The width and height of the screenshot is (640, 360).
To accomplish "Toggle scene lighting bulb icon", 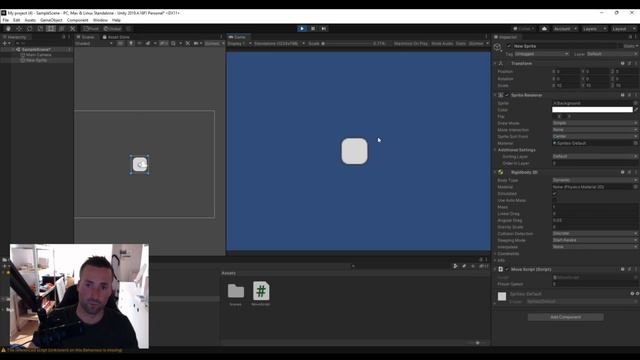I will click(131, 43).
